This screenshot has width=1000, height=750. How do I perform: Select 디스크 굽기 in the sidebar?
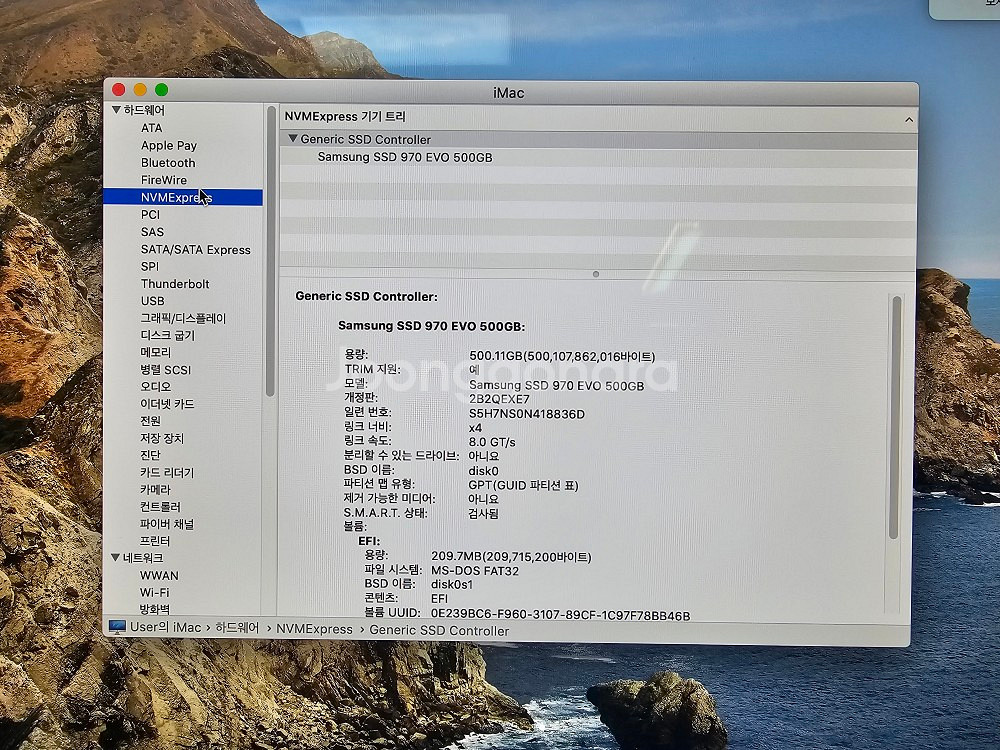point(168,335)
